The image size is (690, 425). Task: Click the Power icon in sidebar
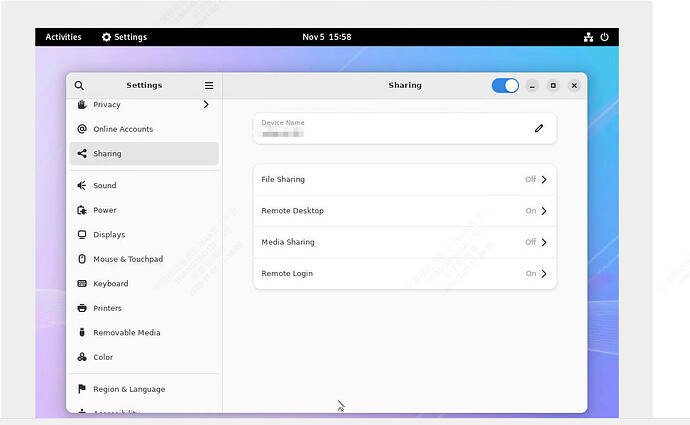click(82, 210)
